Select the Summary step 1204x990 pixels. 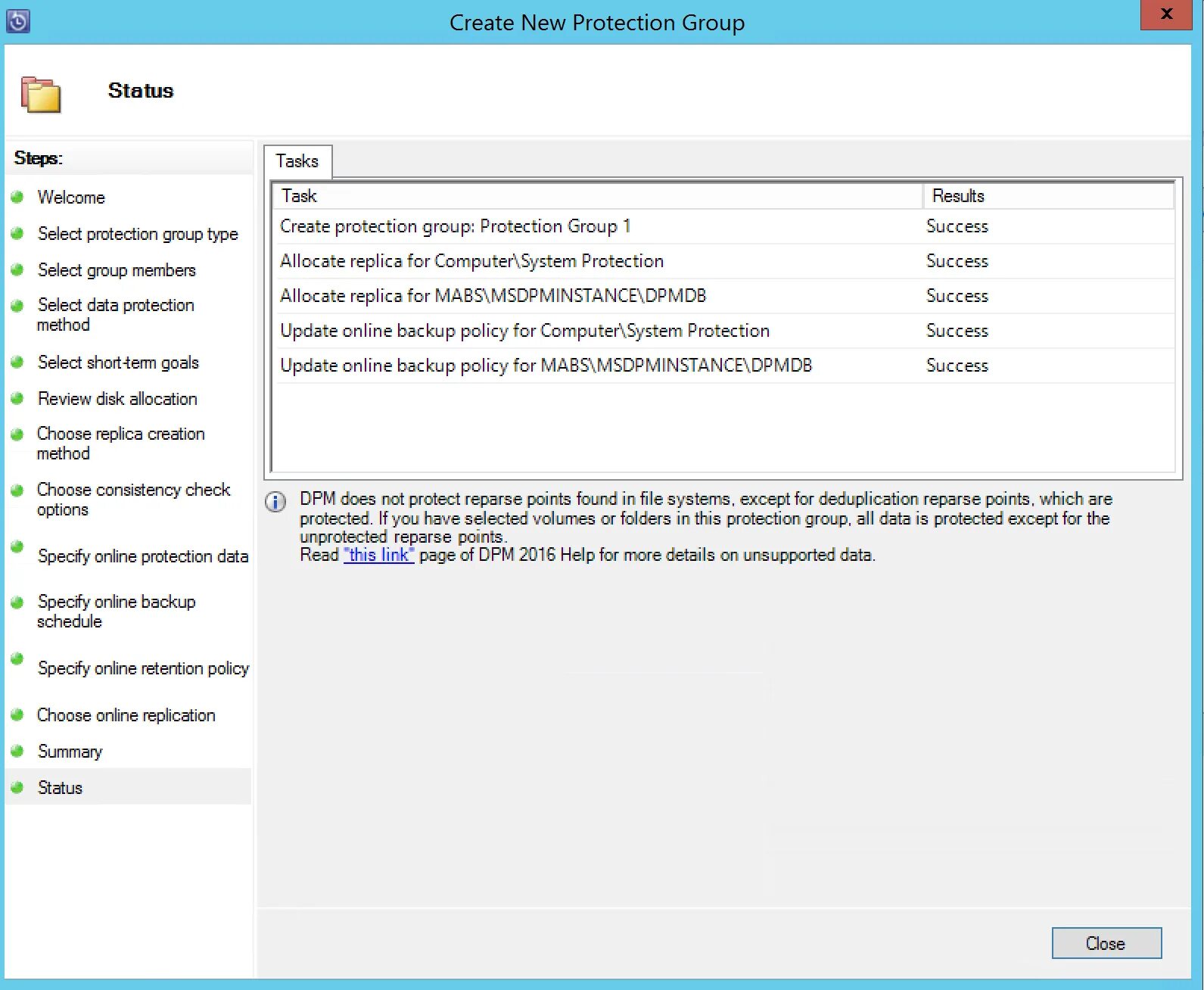[x=70, y=752]
